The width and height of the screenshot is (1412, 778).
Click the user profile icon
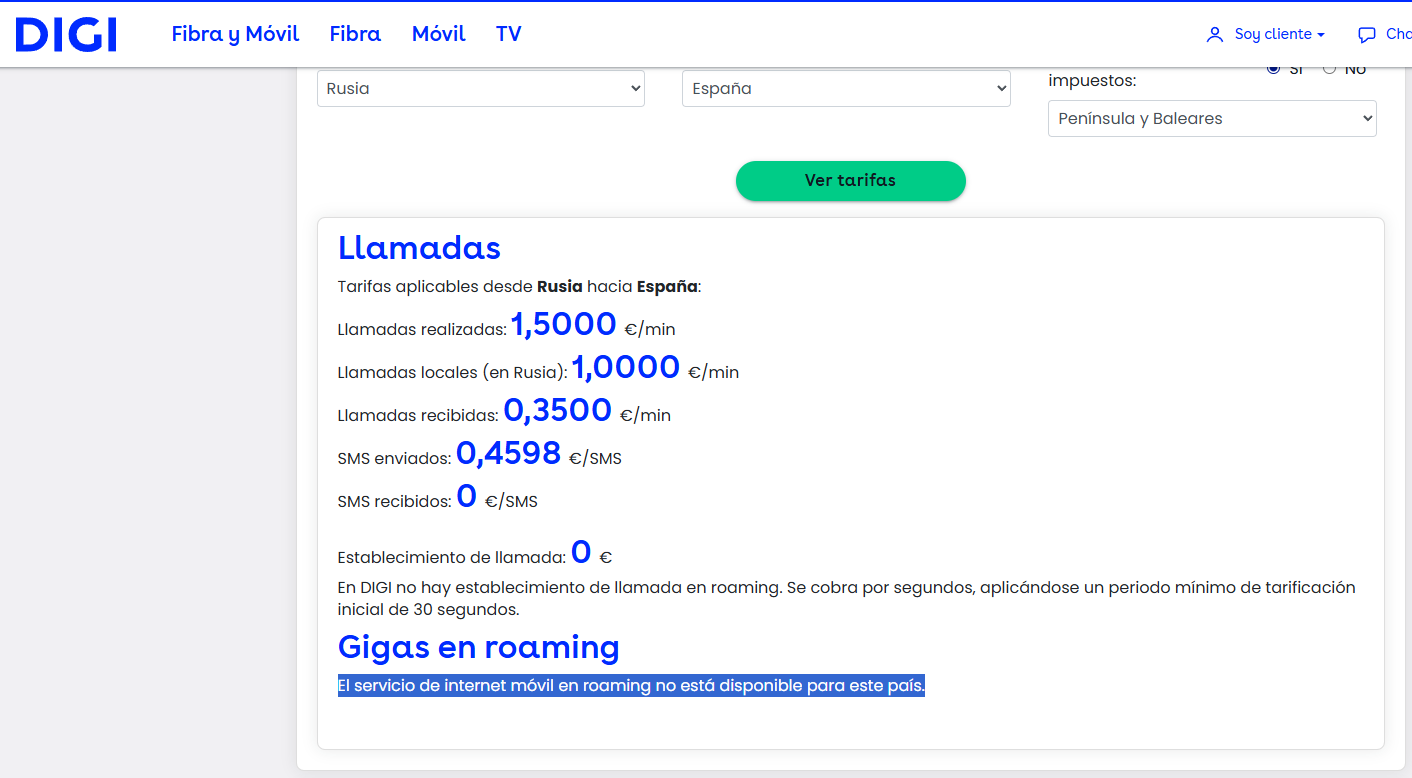(x=1215, y=35)
